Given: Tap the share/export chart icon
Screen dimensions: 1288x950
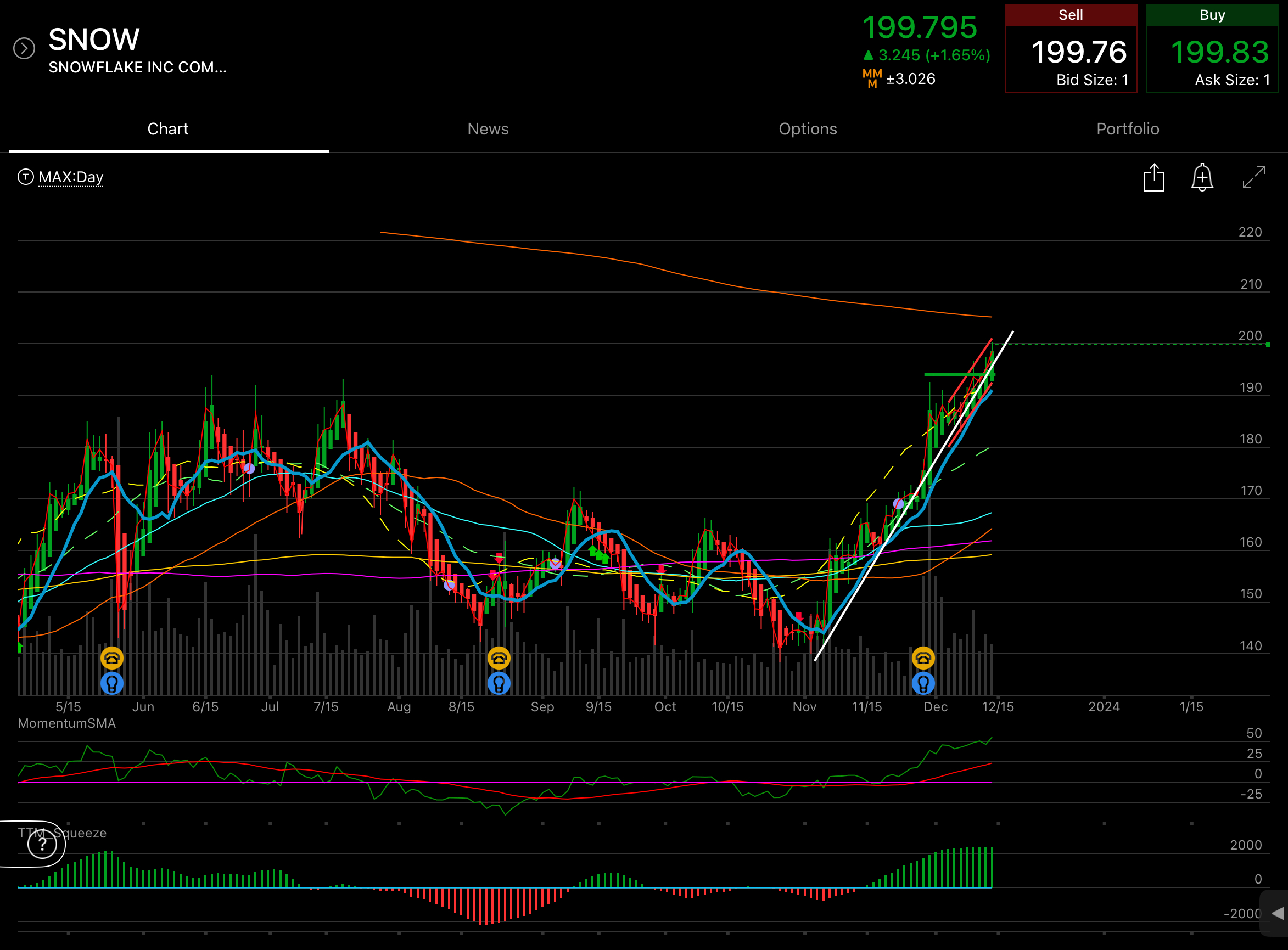Looking at the screenshot, I should (x=1153, y=177).
